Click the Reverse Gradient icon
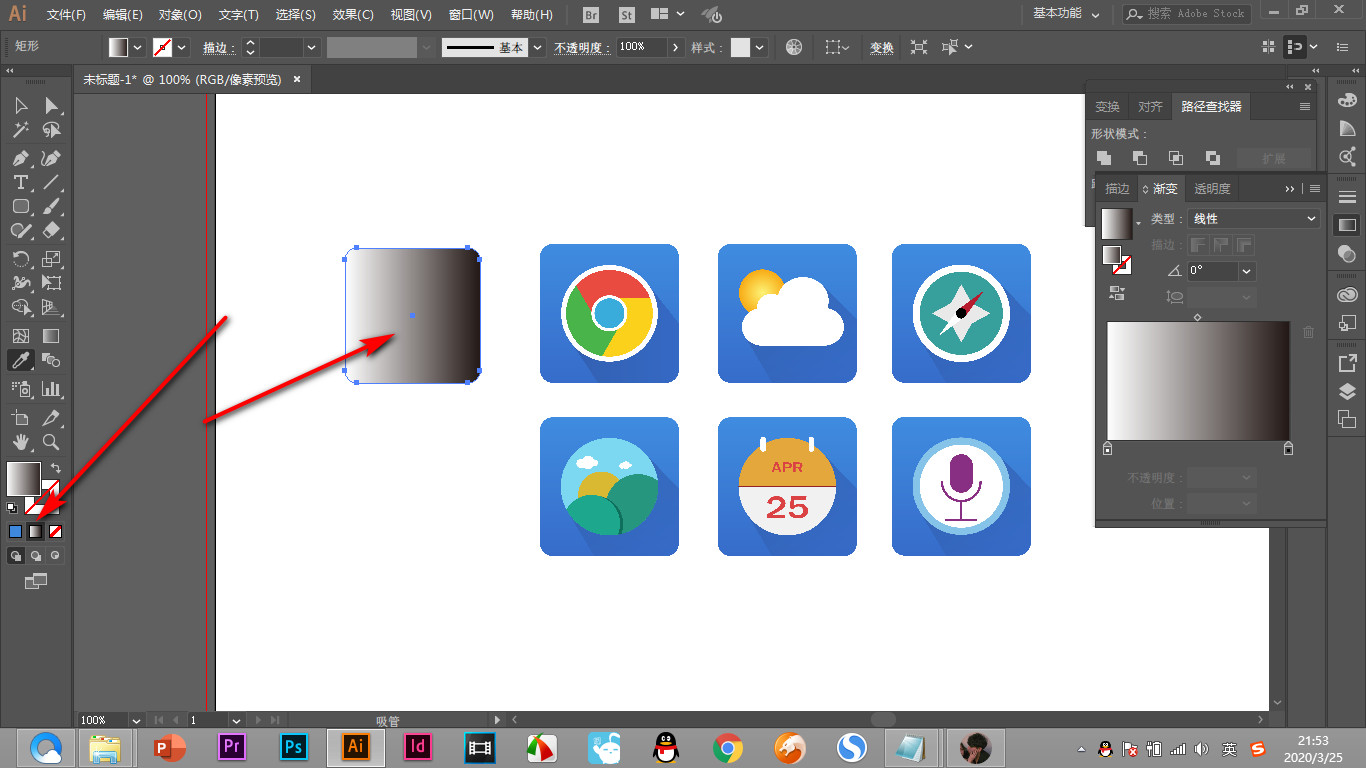Viewport: 1366px width, 768px height. point(1117,293)
